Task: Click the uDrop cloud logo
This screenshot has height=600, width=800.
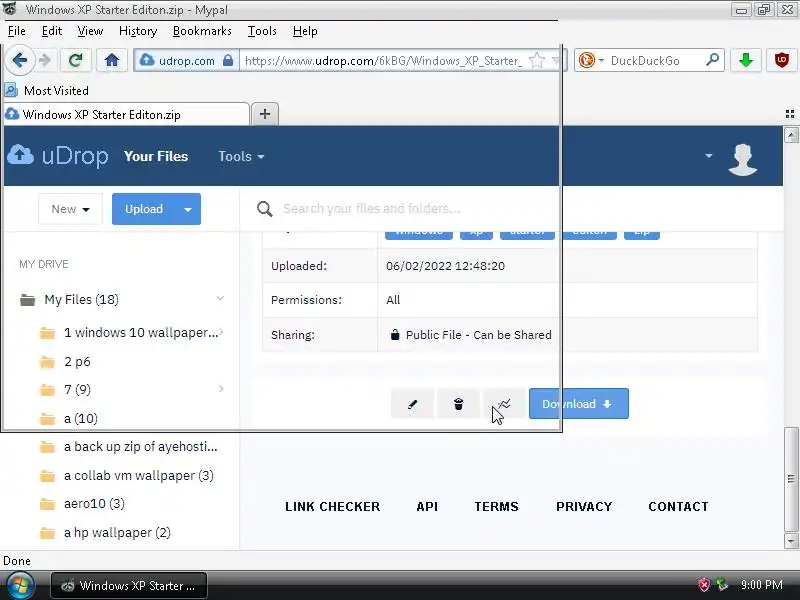Action: point(20,155)
